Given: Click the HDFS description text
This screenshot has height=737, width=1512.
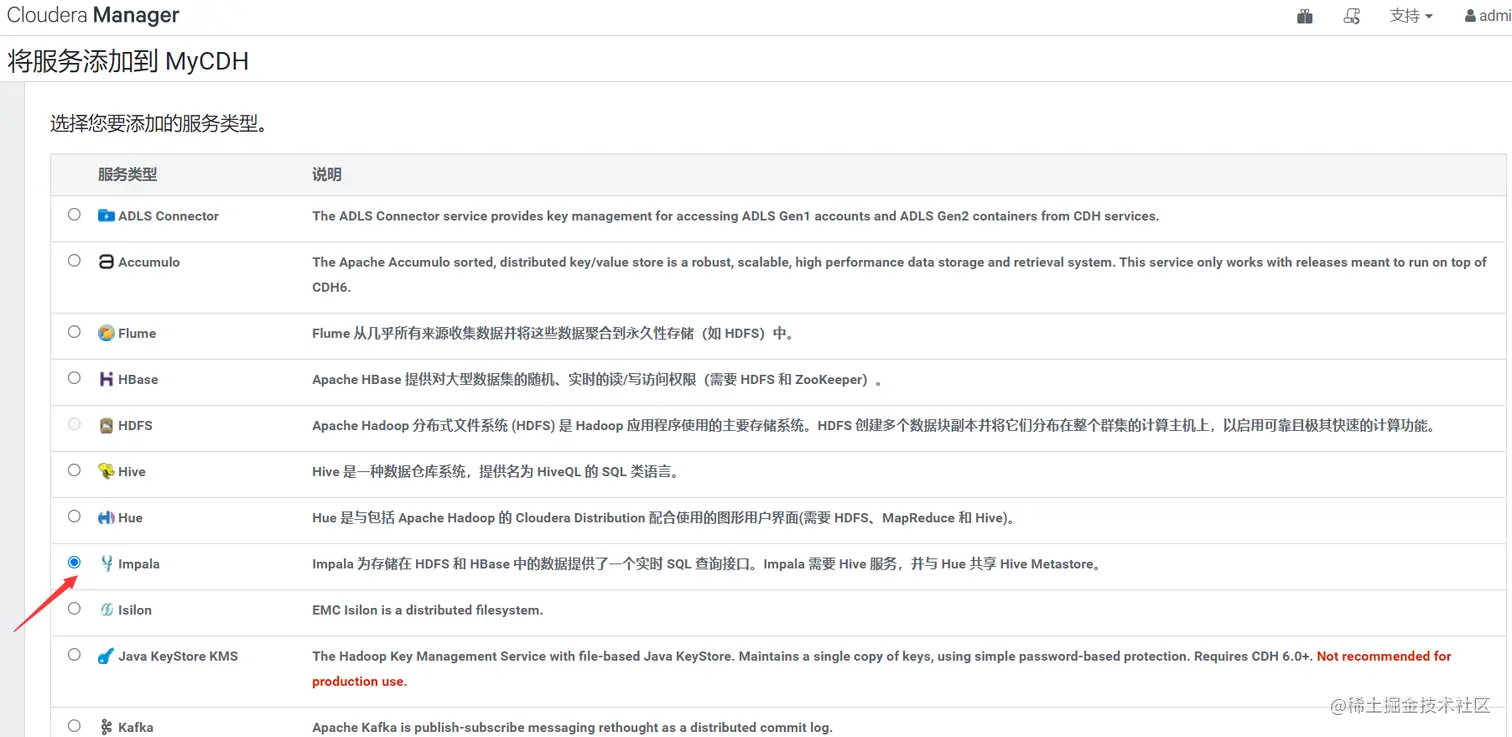Looking at the screenshot, I should [874, 425].
